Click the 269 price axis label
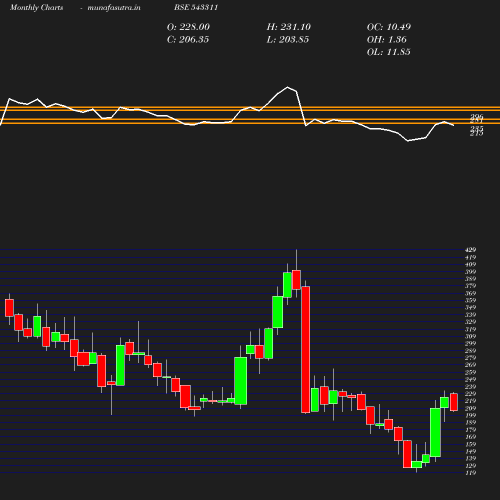Viewport: 500px width, 500px height. [x=471, y=365]
